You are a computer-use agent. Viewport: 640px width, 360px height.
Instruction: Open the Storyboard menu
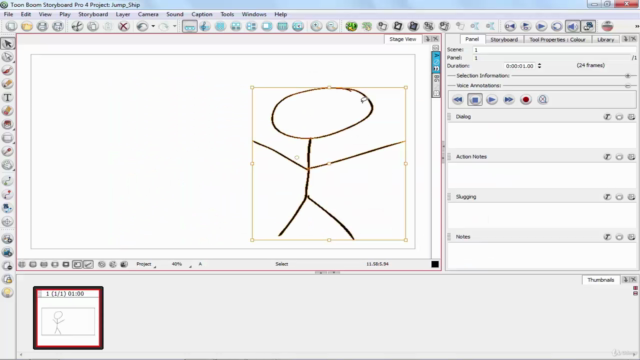pos(93,14)
